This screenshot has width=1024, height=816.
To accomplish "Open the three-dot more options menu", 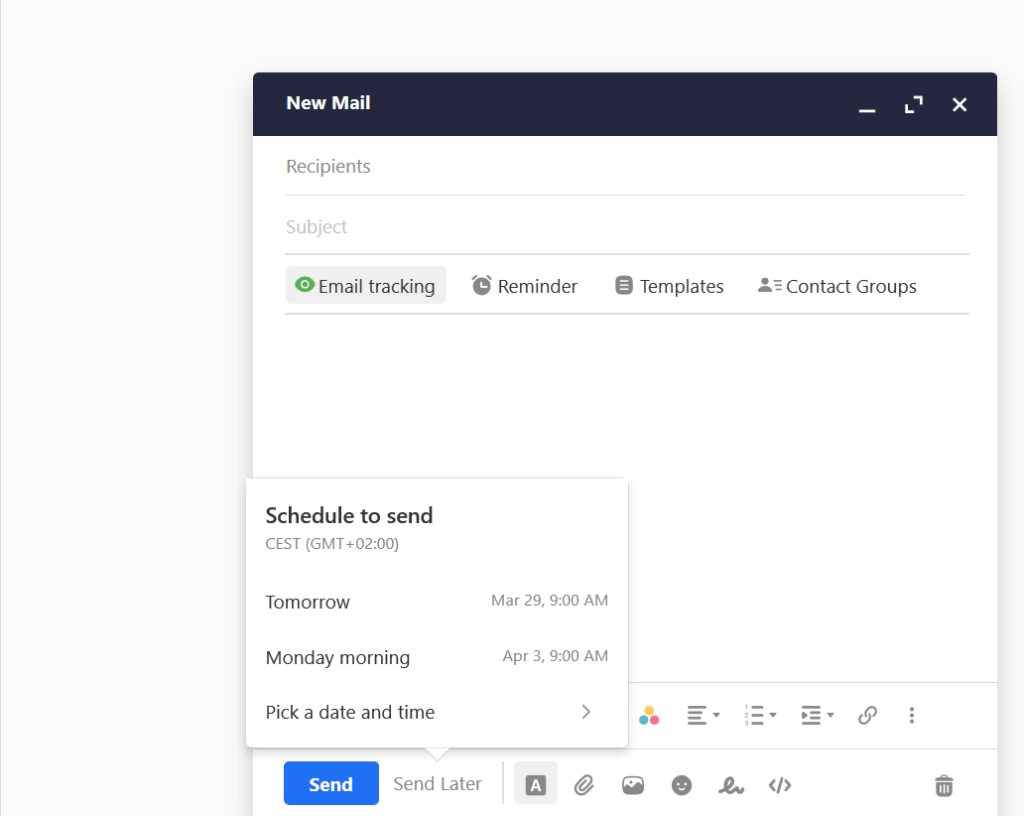I will pyautogui.click(x=911, y=715).
